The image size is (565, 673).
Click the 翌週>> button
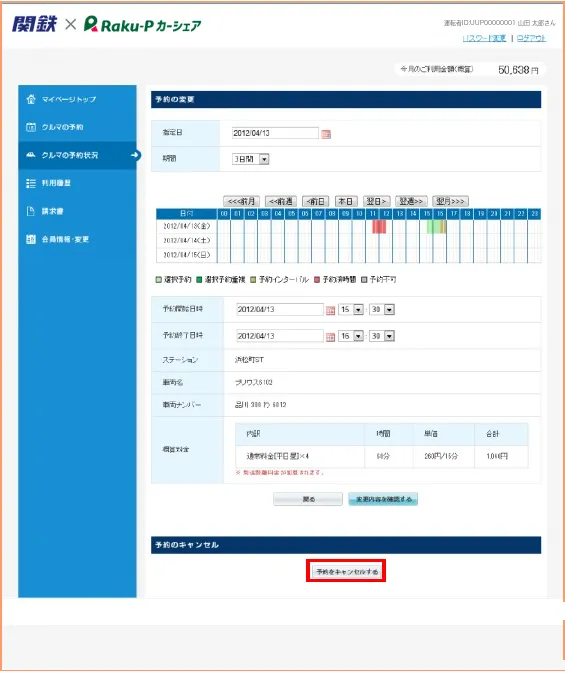(411, 201)
